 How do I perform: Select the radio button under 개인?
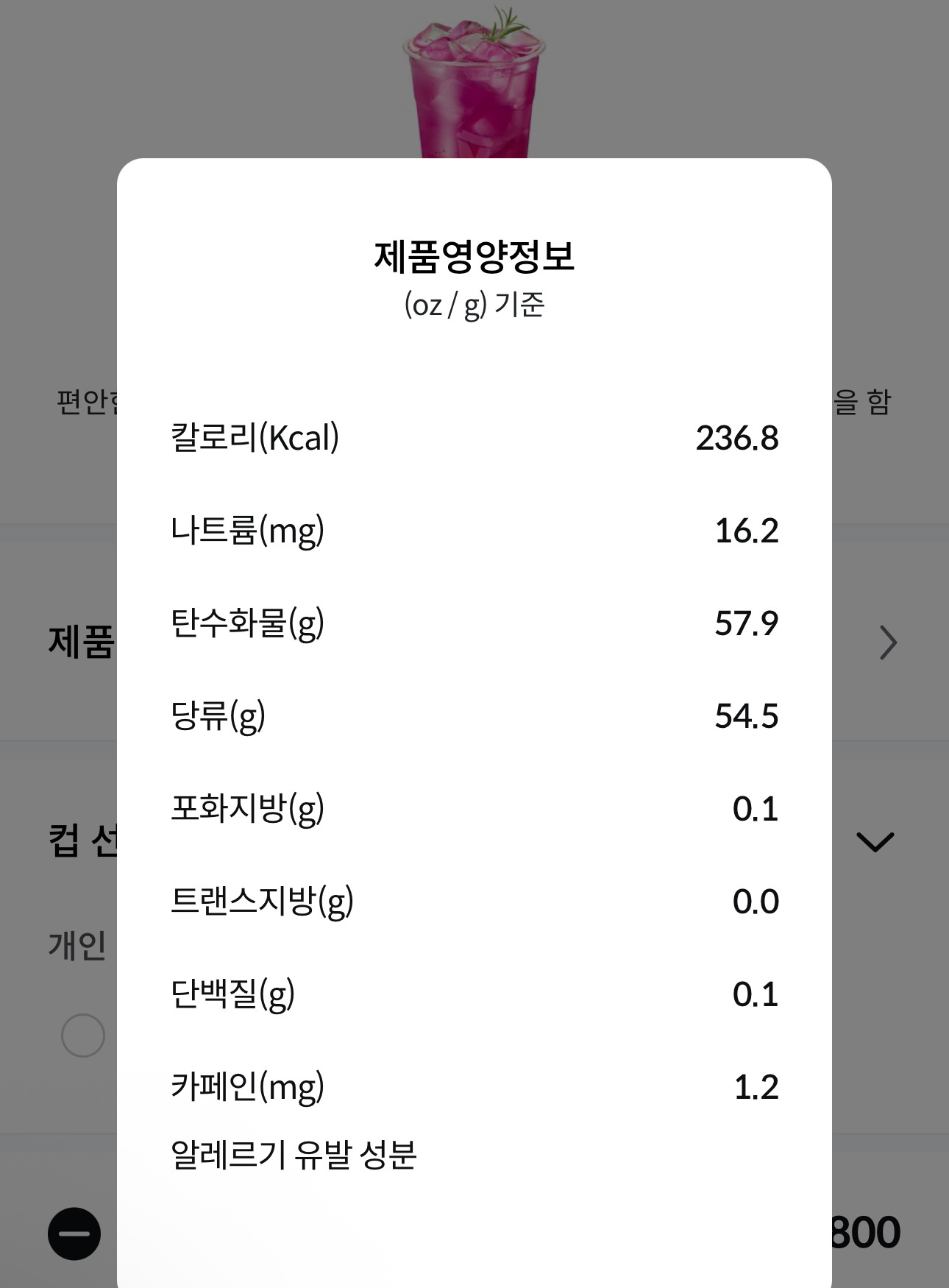(x=82, y=1036)
